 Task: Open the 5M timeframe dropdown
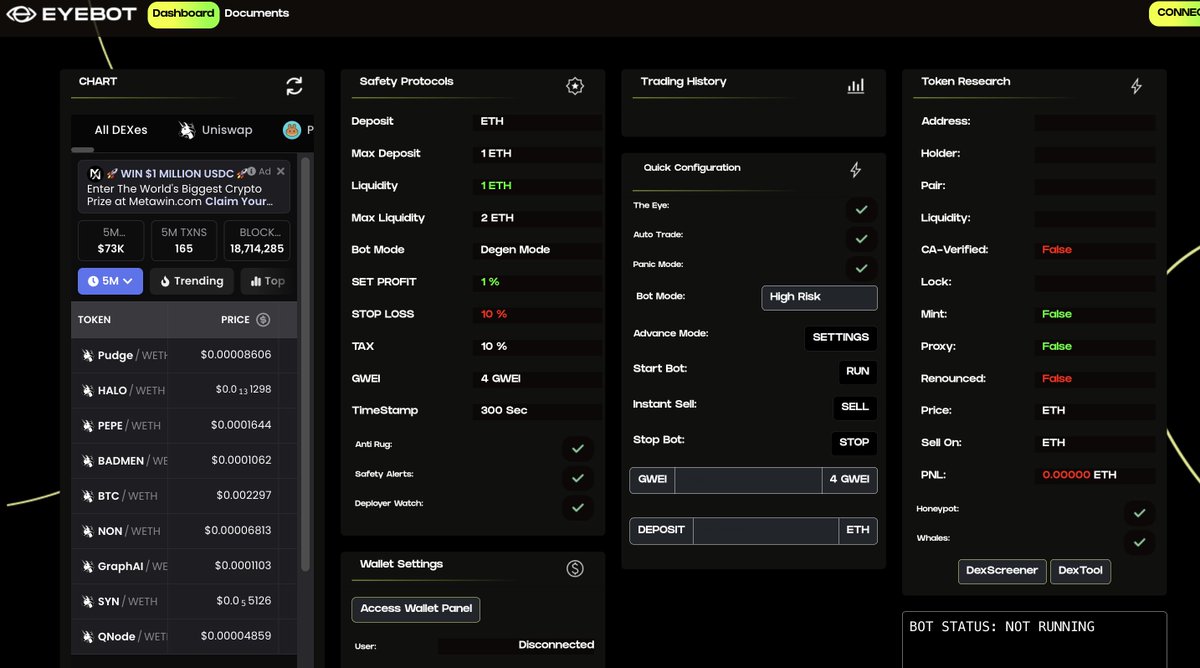(x=111, y=281)
